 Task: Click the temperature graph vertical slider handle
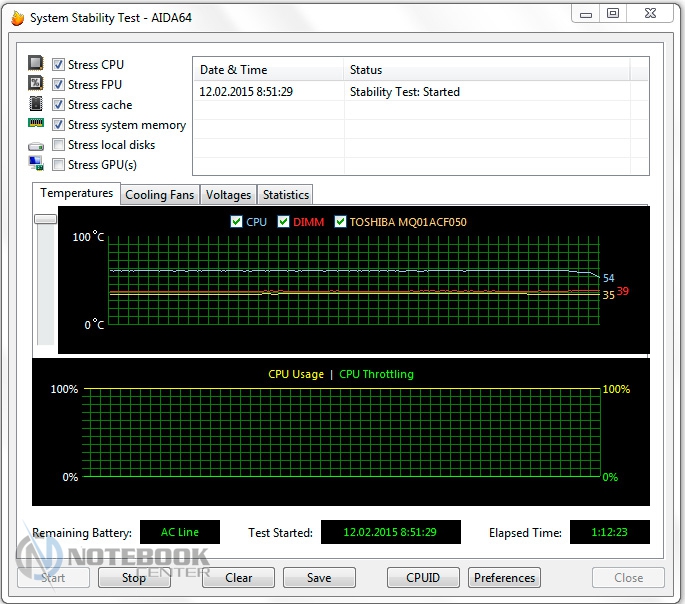[45, 218]
